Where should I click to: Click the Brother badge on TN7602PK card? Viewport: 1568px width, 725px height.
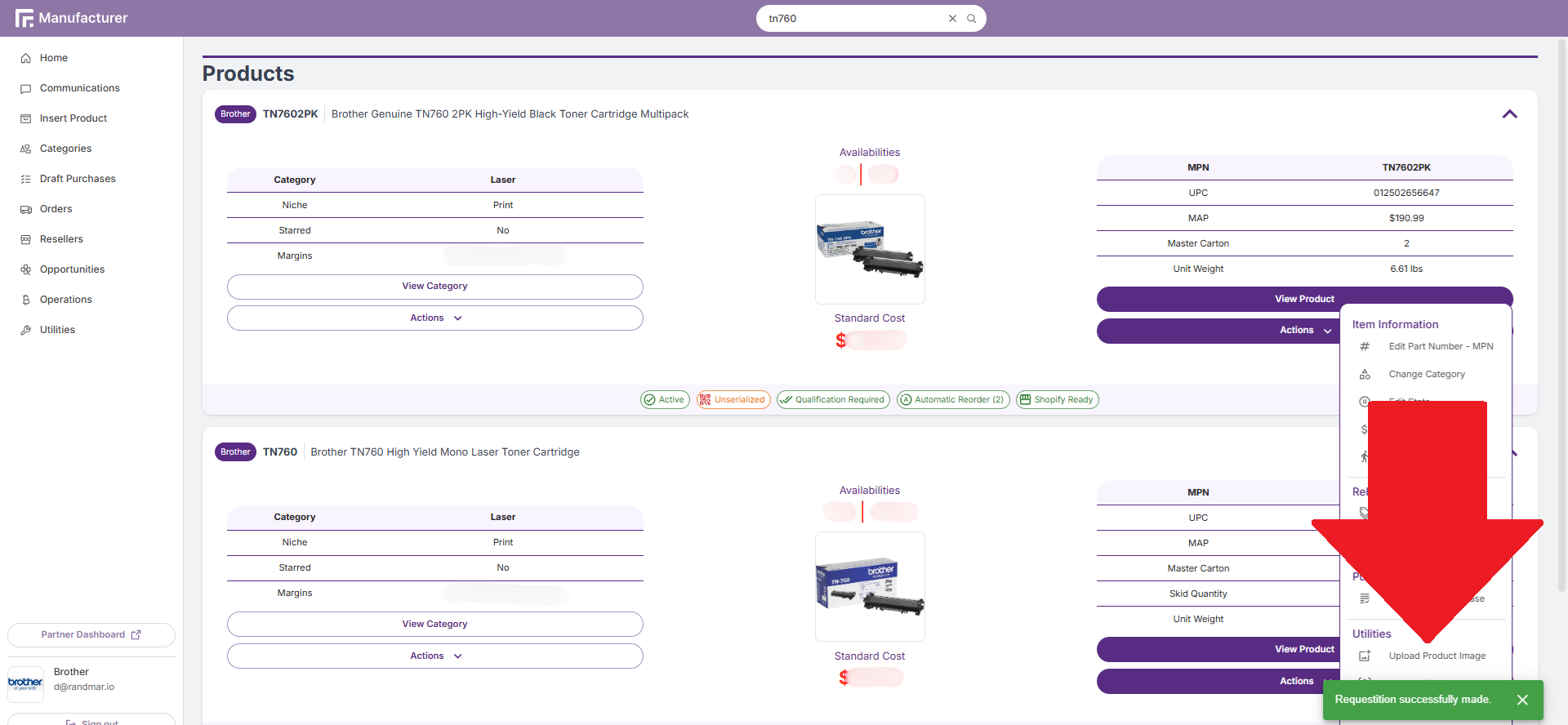point(235,114)
